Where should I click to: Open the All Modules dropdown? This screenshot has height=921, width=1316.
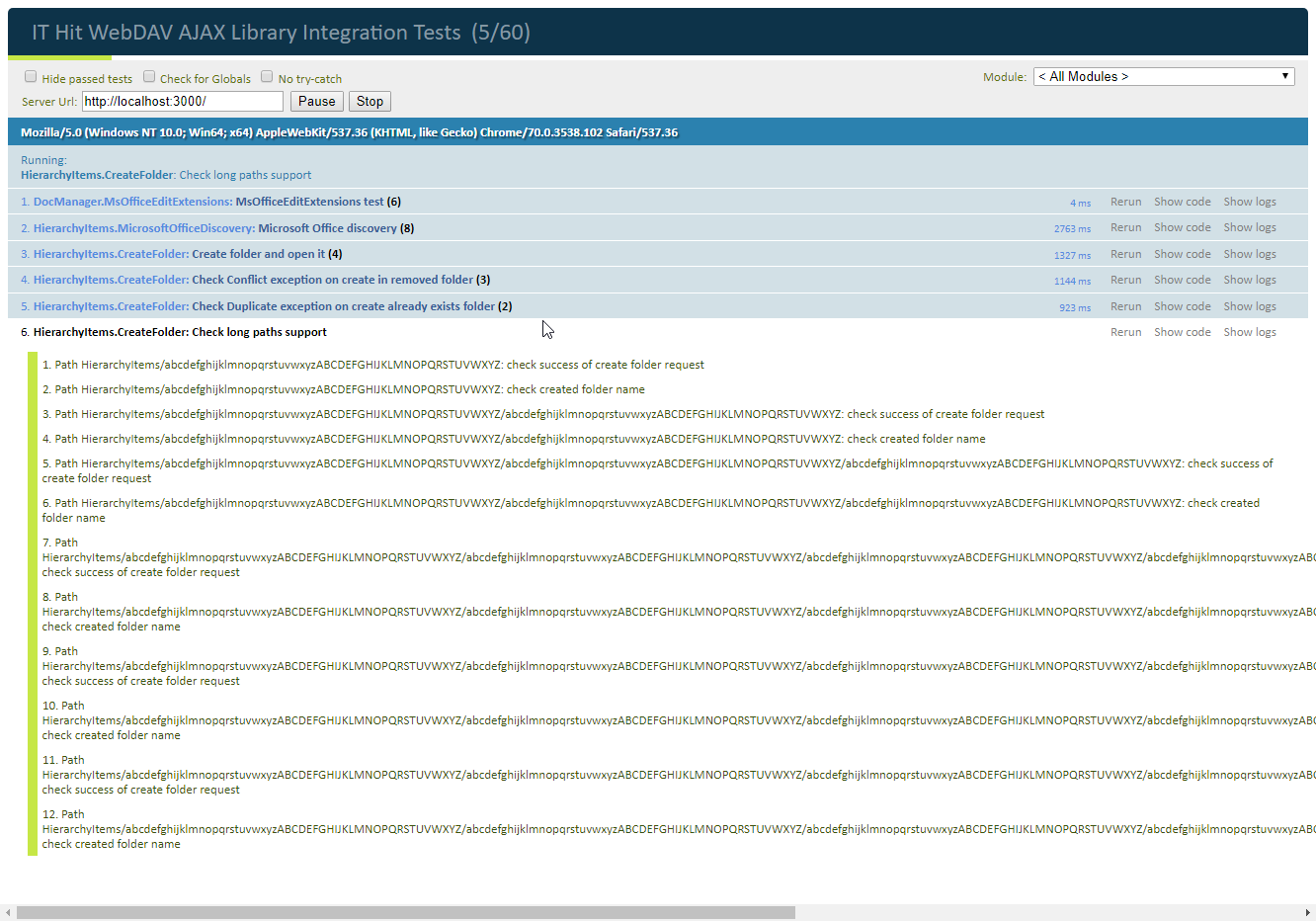(1164, 77)
